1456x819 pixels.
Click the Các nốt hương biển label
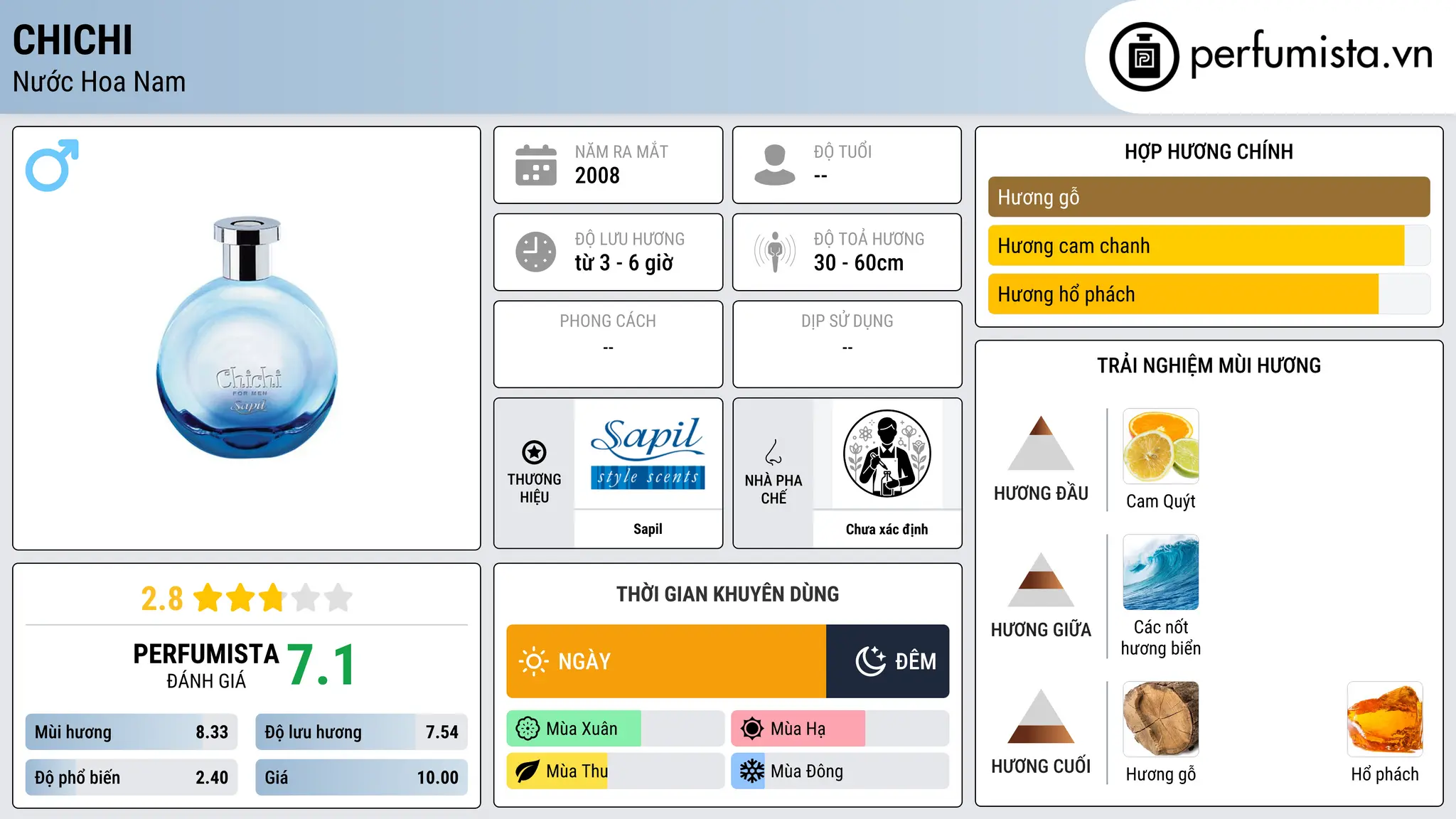coord(1161,638)
